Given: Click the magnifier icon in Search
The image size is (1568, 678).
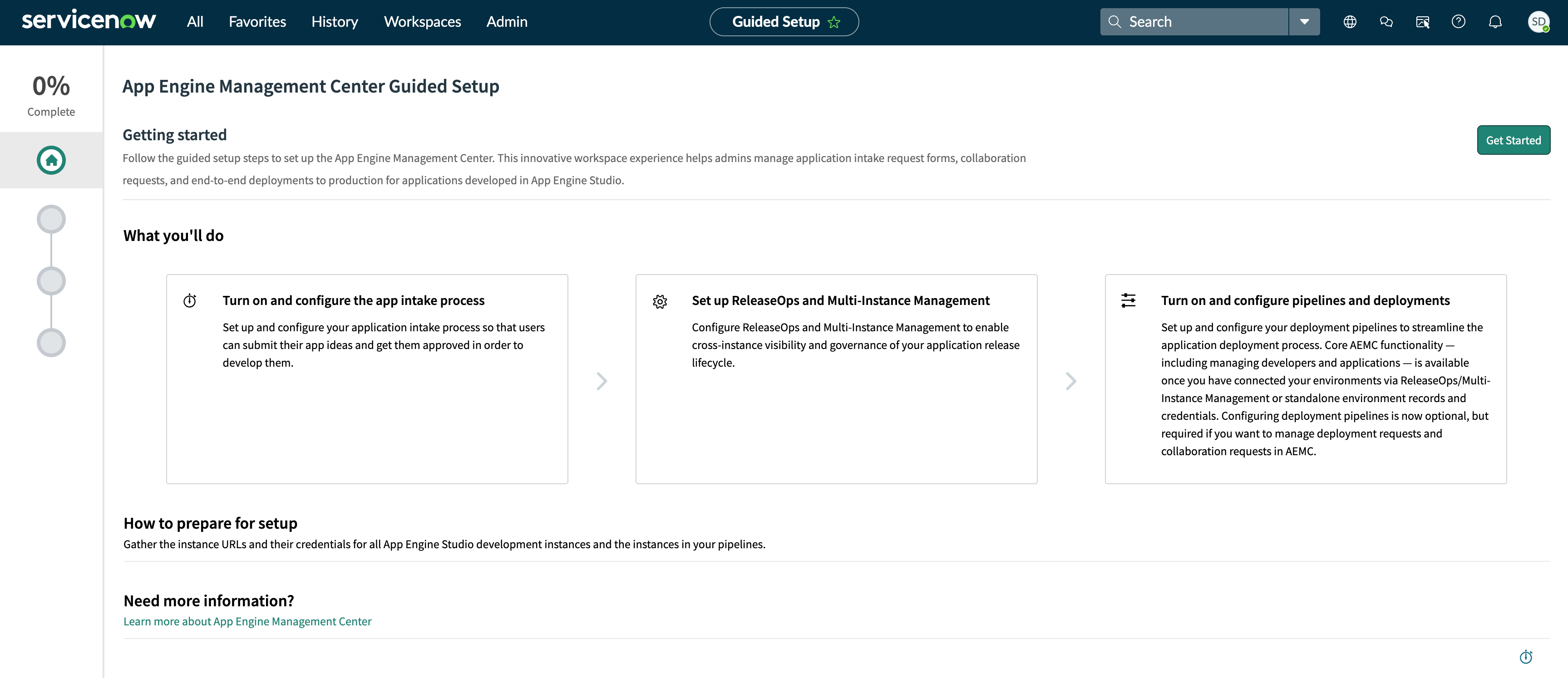Looking at the screenshot, I should (1114, 22).
